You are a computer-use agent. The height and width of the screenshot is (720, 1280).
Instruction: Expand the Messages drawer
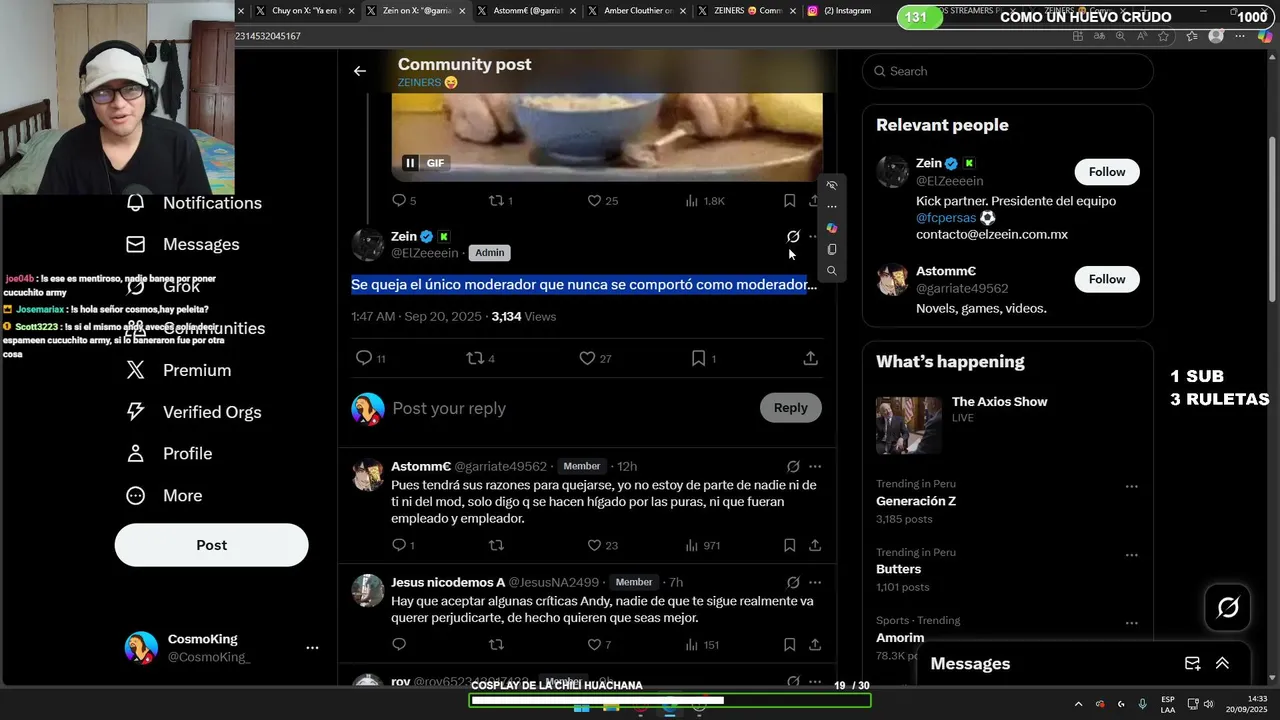pos(1222,663)
